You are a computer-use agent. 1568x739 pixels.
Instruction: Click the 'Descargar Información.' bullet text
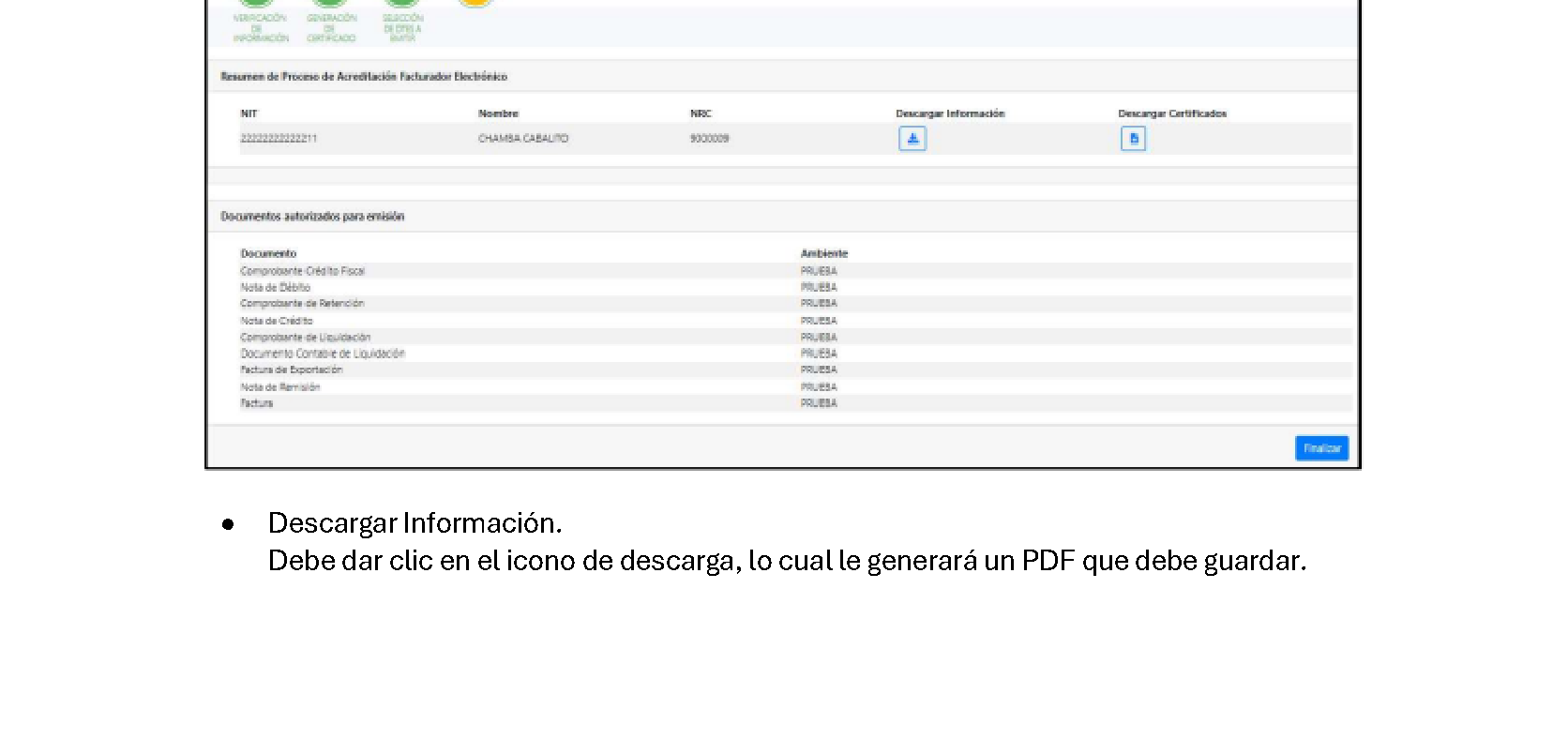(x=415, y=523)
